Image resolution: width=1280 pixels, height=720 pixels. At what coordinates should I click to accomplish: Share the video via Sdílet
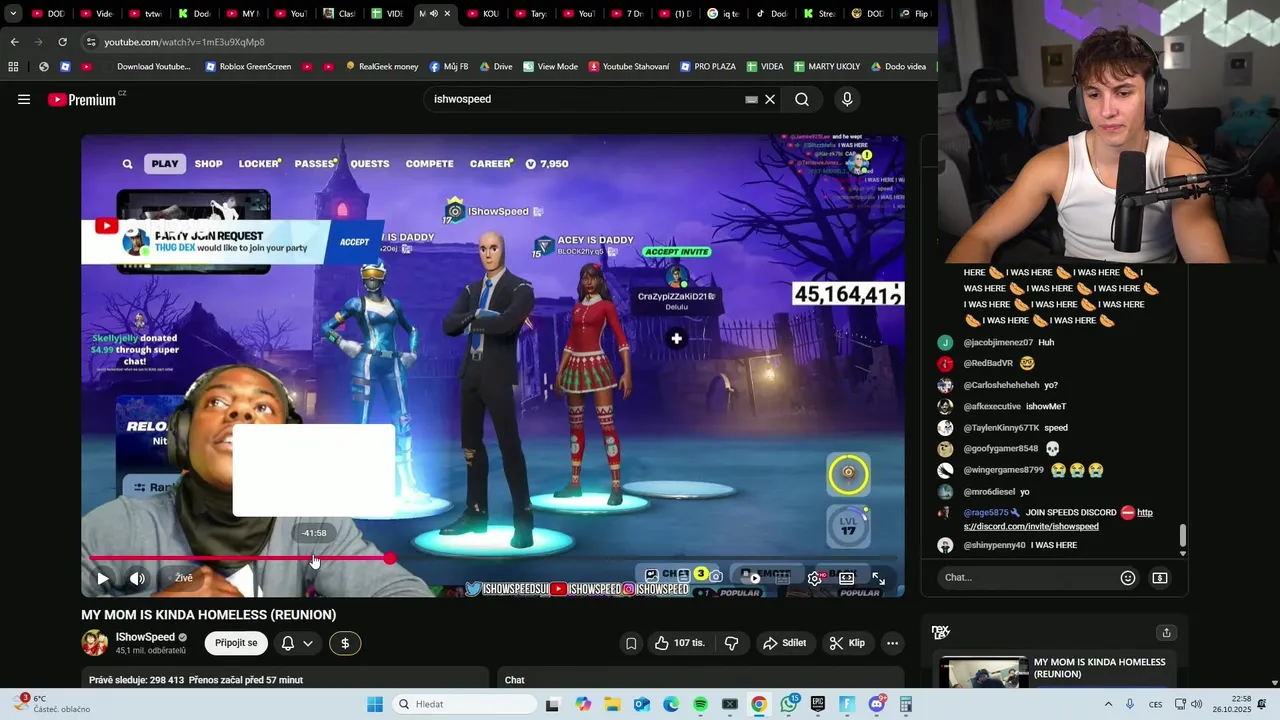point(785,643)
